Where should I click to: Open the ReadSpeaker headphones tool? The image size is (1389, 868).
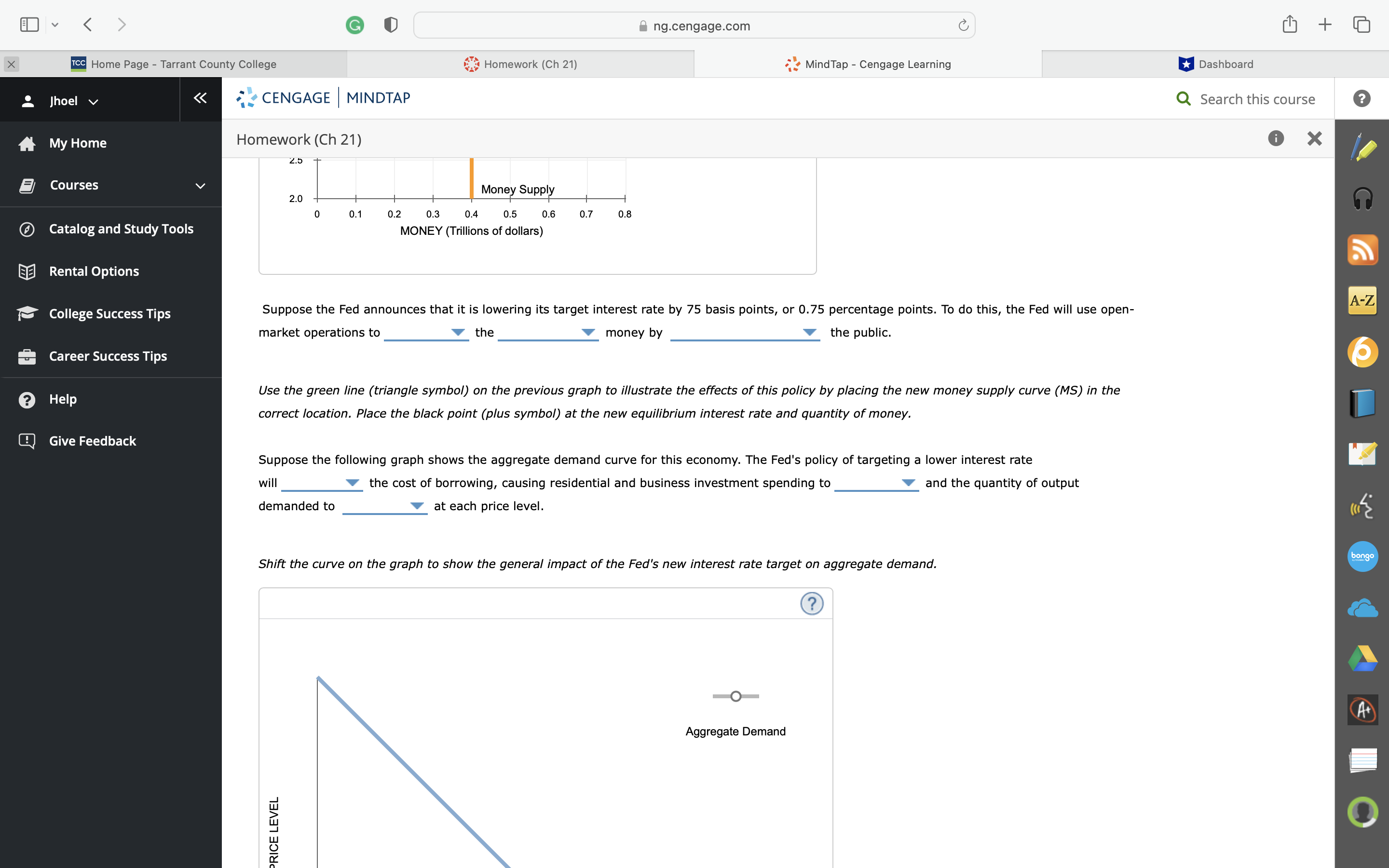[x=1362, y=199]
